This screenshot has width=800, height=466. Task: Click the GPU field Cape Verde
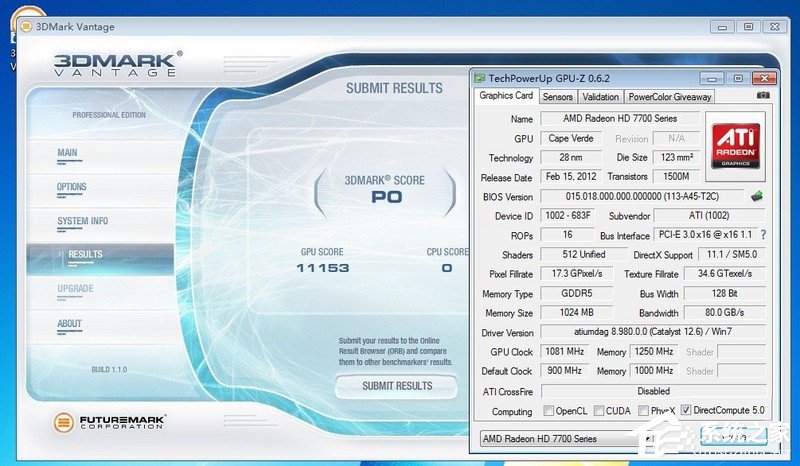(x=571, y=138)
